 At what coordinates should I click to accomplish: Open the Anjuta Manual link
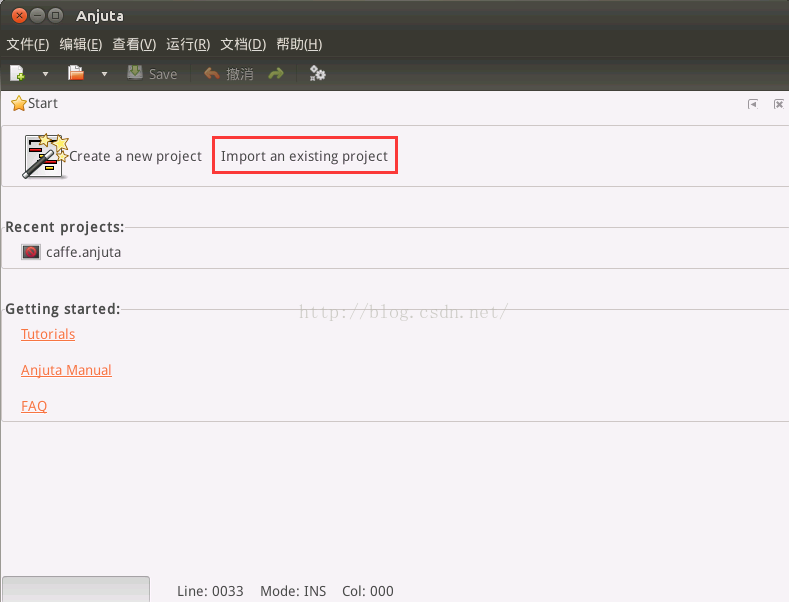pyautogui.click(x=66, y=370)
